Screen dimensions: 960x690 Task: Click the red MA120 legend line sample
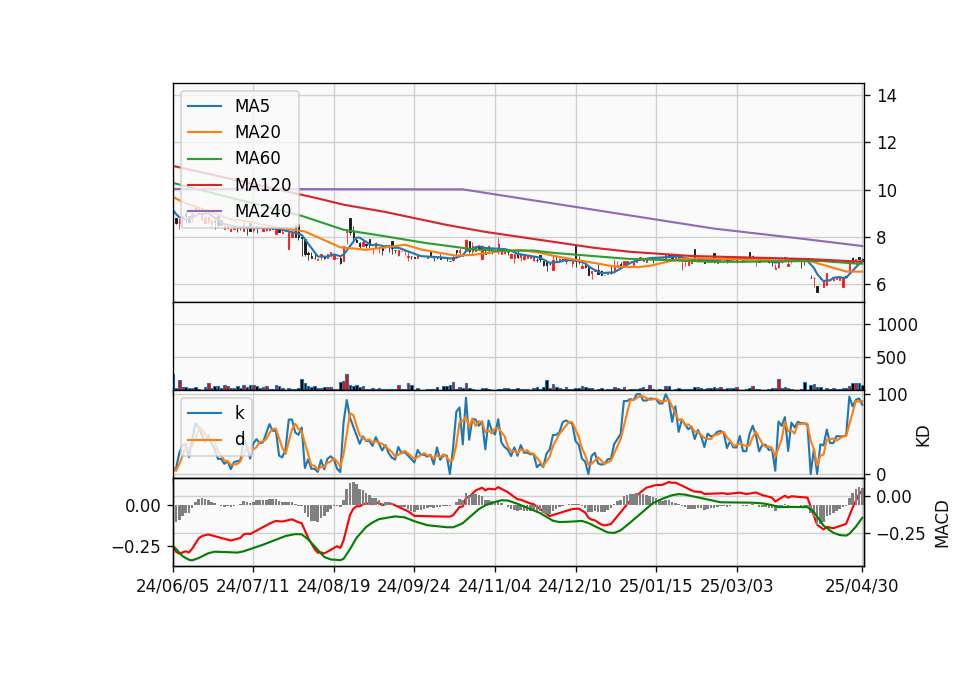[x=204, y=185]
